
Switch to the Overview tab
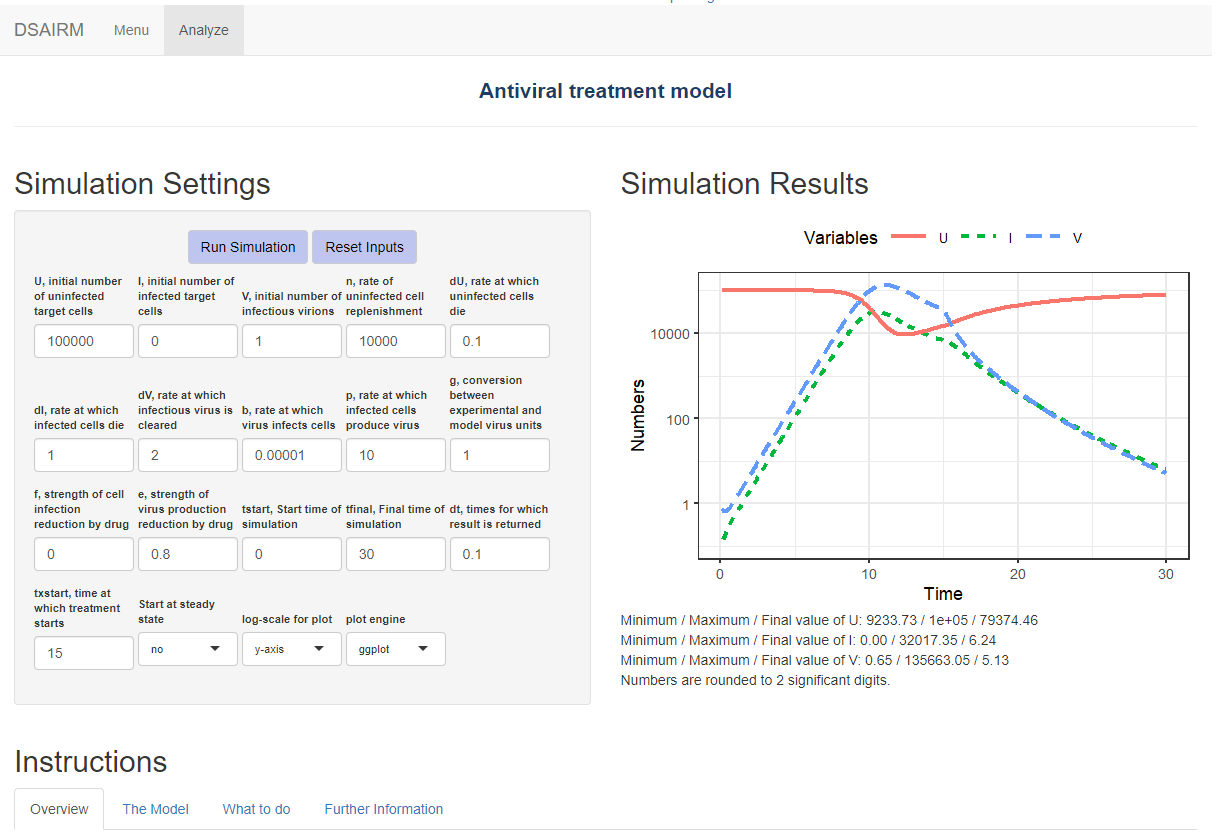tap(59, 809)
